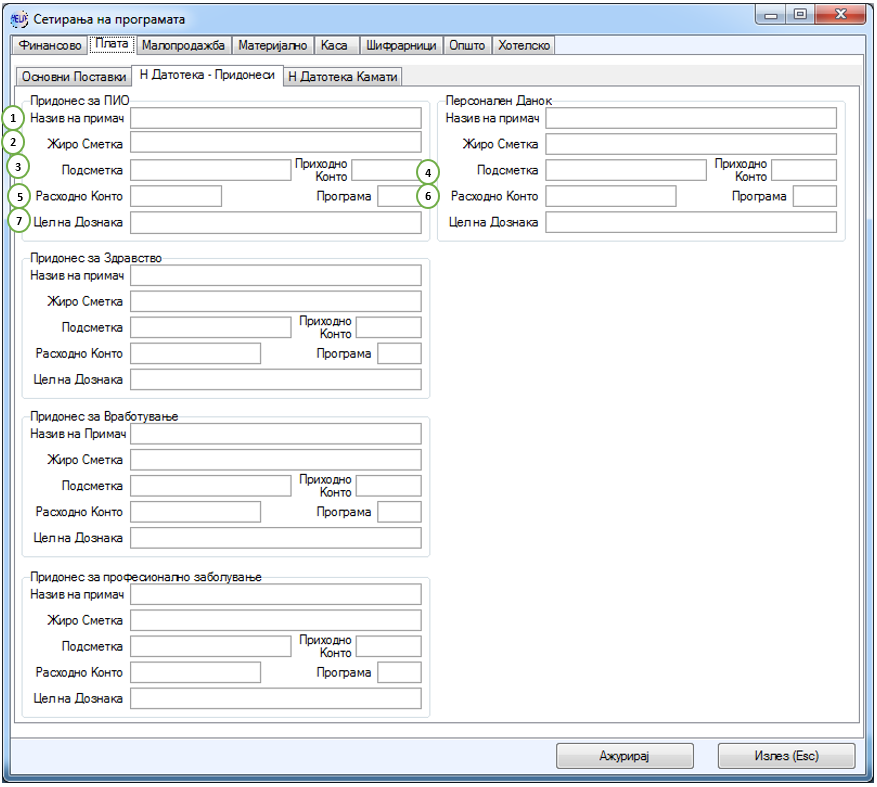The height and width of the screenshot is (787, 877).
Task: Click Подсметка field for Здравство
Action: [211, 327]
